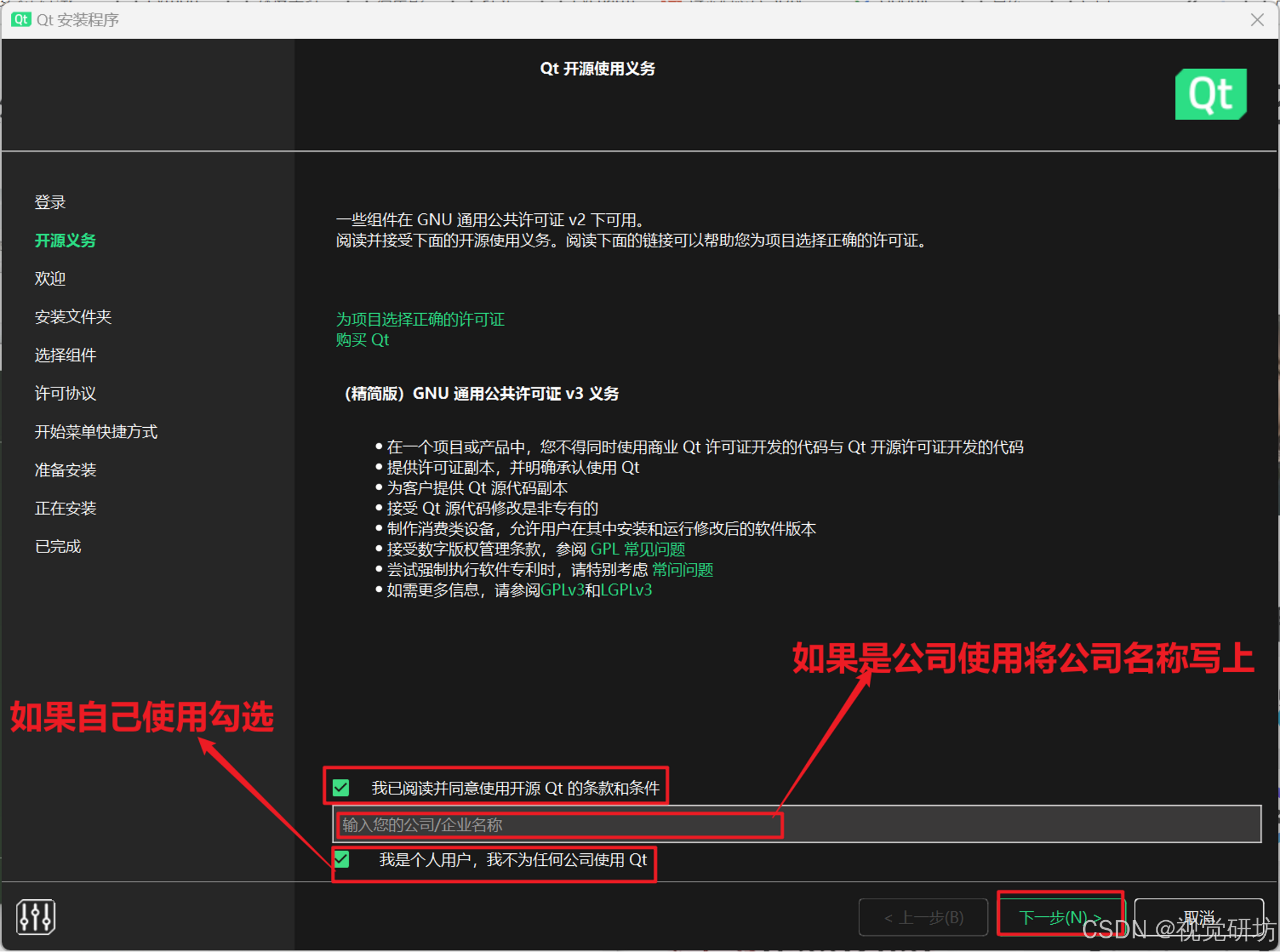This screenshot has height=952, width=1280.
Task: Click the 上一步(B) back button
Action: (923, 917)
